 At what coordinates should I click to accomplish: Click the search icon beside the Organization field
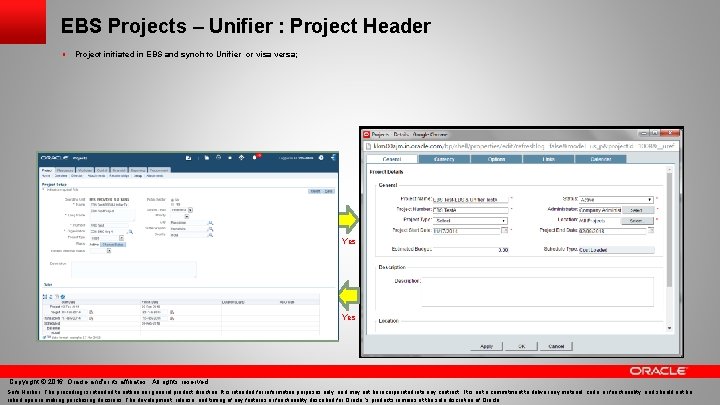point(130,232)
